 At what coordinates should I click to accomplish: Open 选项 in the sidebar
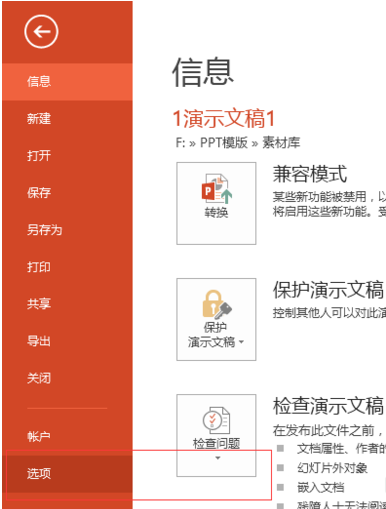[x=67, y=474]
